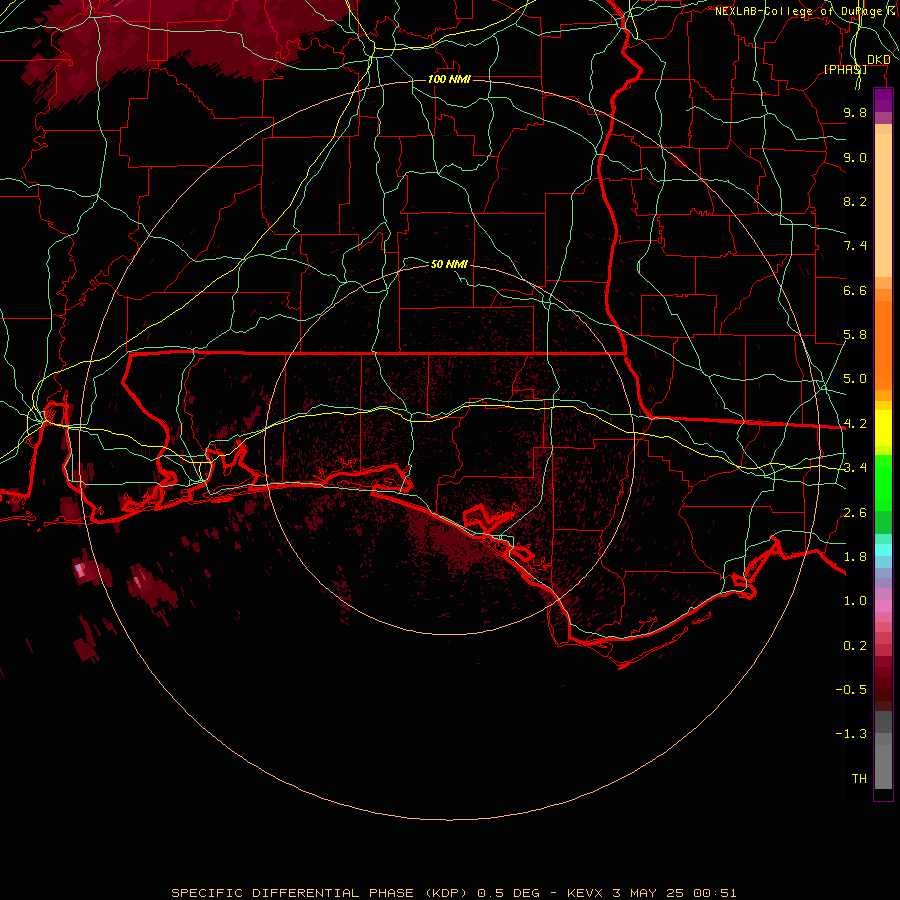Click the 6.6 value on the scale
This screenshot has width=900, height=900.
coord(855,290)
